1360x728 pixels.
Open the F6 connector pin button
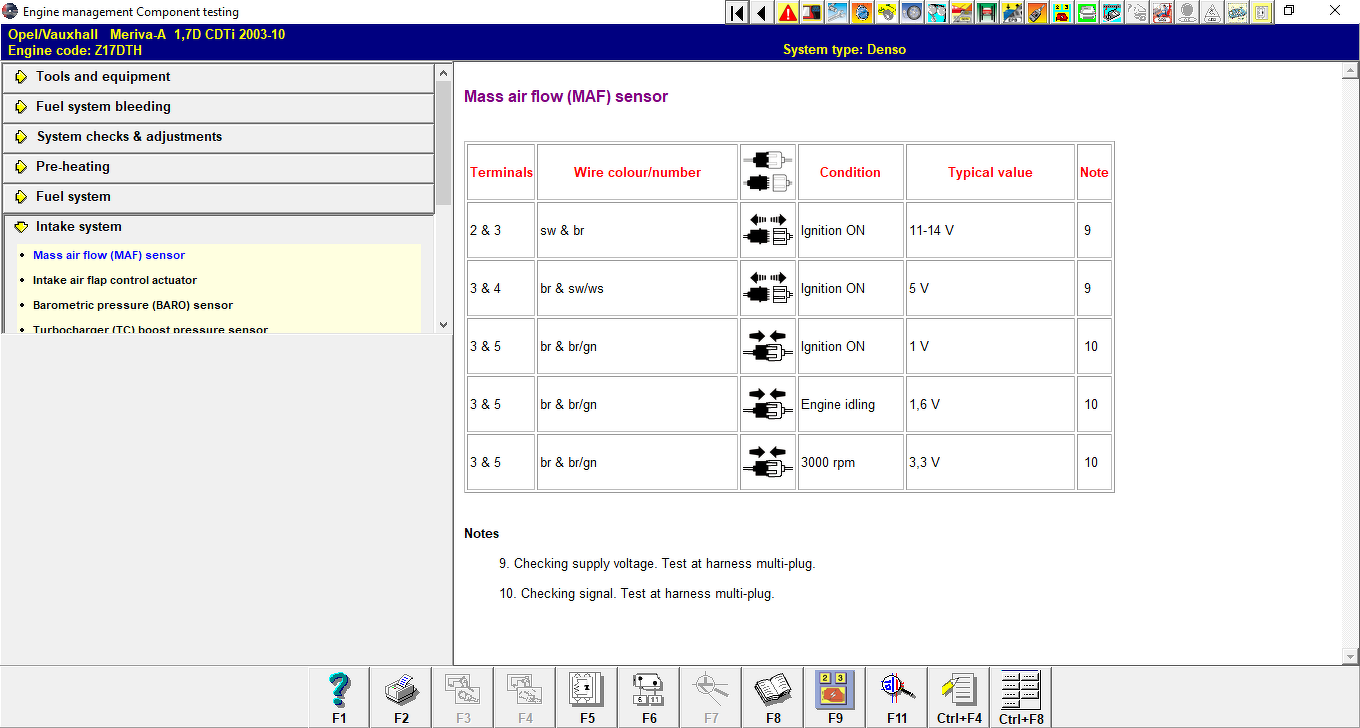tap(649, 697)
